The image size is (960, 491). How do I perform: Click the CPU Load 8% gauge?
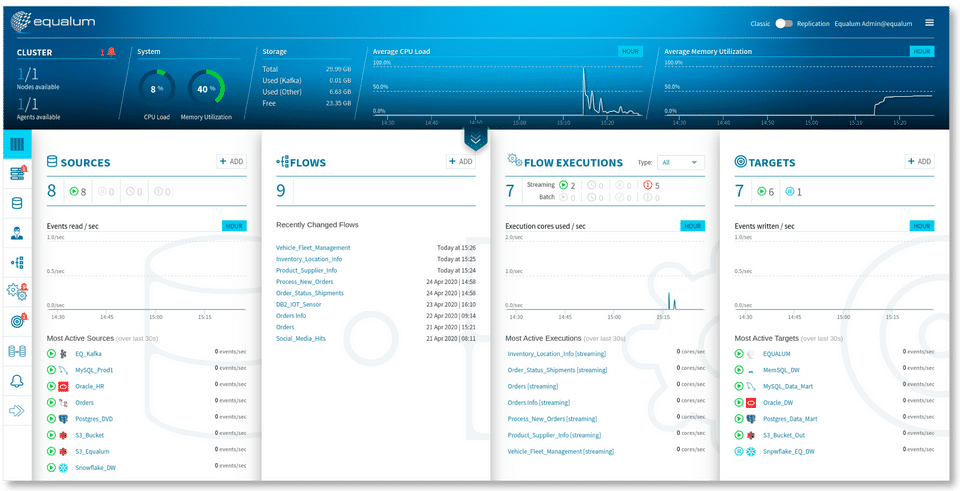pyautogui.click(x=157, y=89)
